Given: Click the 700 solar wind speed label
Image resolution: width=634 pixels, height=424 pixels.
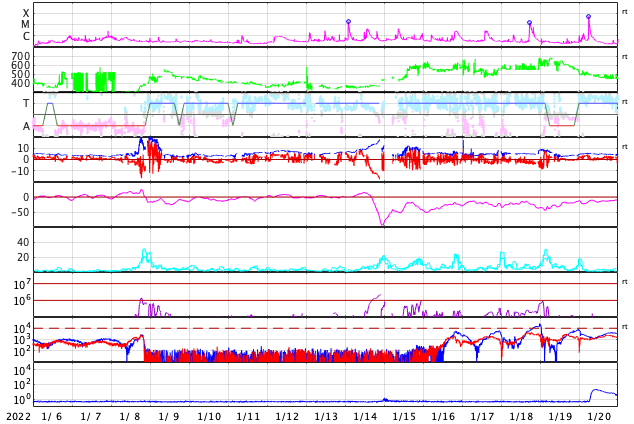Looking at the screenshot, I should coord(21,56).
